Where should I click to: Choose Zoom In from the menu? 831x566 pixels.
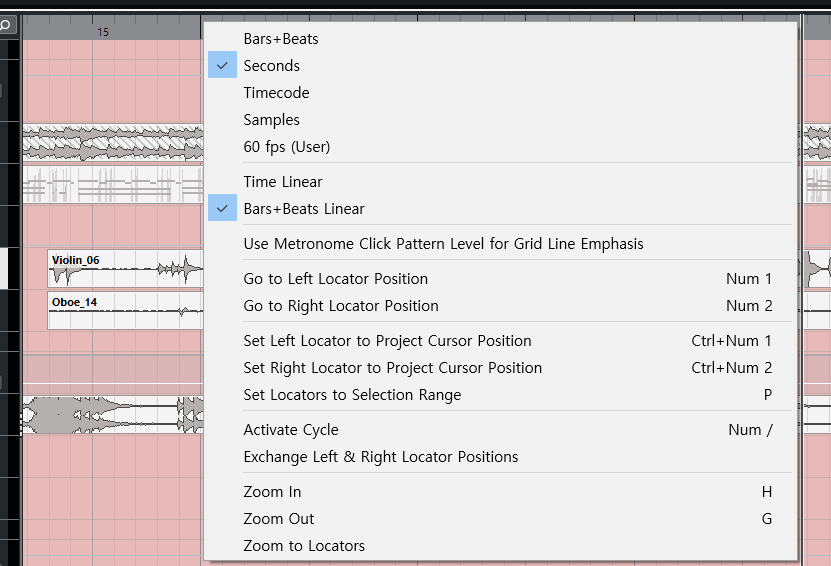pyautogui.click(x=272, y=492)
